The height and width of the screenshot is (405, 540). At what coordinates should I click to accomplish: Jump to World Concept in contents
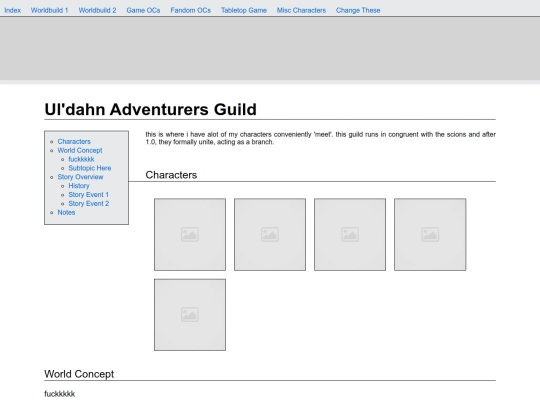80,150
